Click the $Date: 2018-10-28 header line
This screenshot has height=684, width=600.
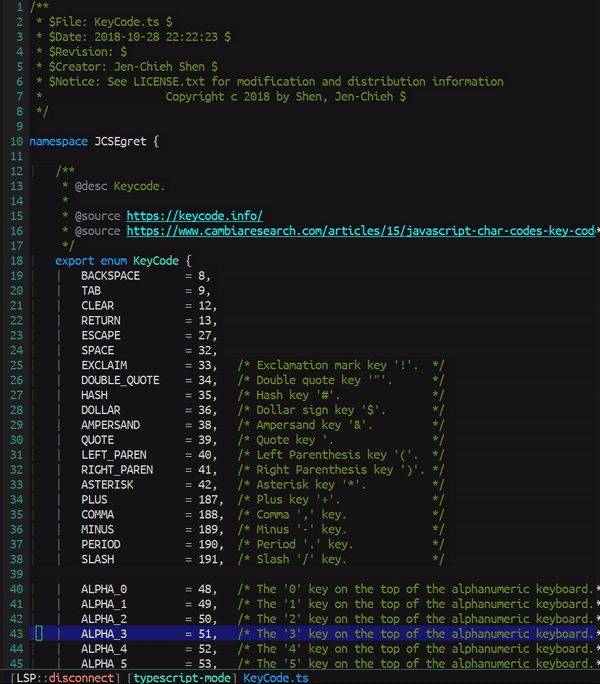pyautogui.click(x=134, y=37)
